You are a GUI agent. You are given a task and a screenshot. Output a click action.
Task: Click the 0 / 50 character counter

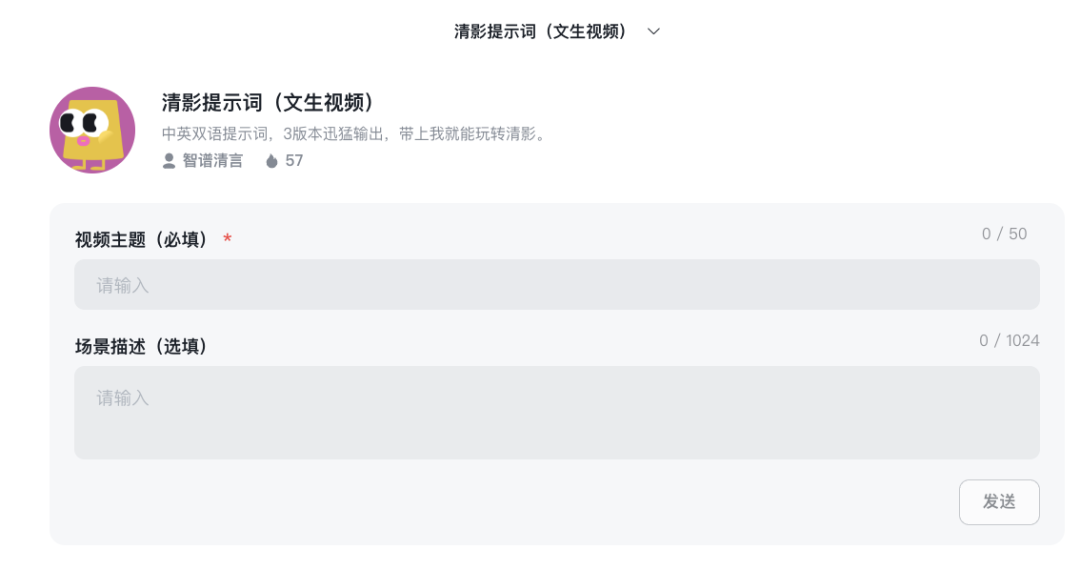(1004, 234)
